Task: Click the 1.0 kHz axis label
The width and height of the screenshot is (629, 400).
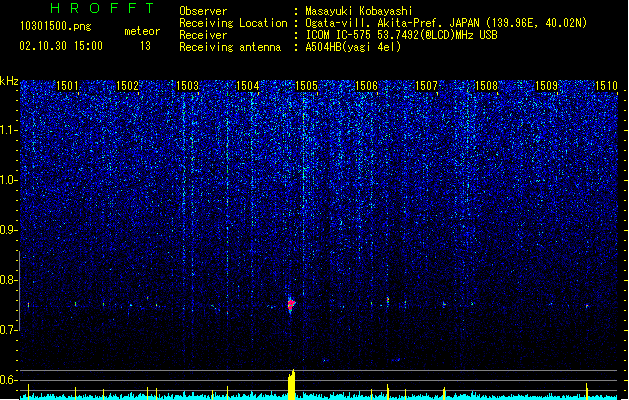Action: 9,180
